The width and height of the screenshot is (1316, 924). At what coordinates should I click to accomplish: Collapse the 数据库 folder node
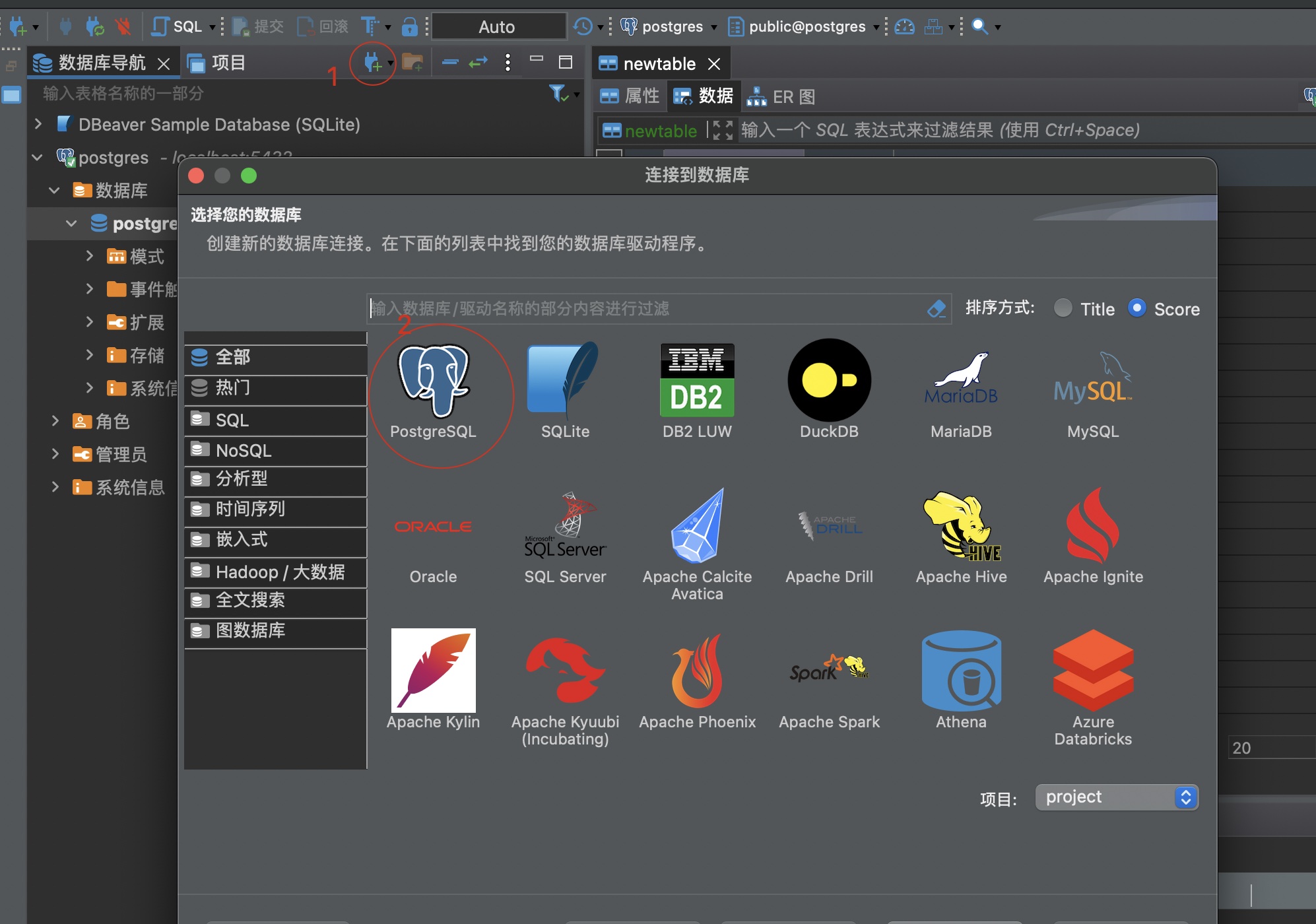[55, 190]
